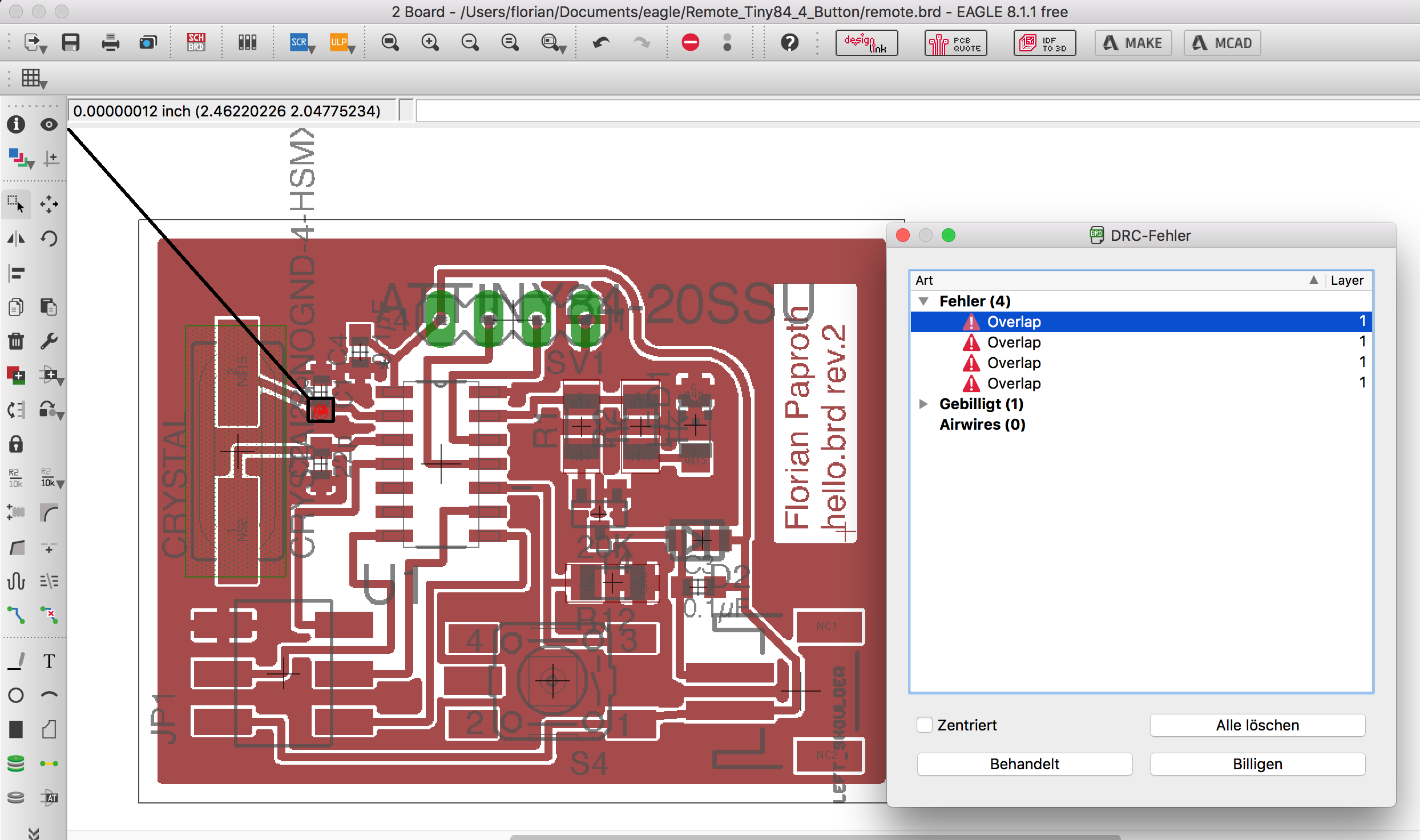Open the grid settings icon
Screen dimensions: 1420x840
(31, 78)
